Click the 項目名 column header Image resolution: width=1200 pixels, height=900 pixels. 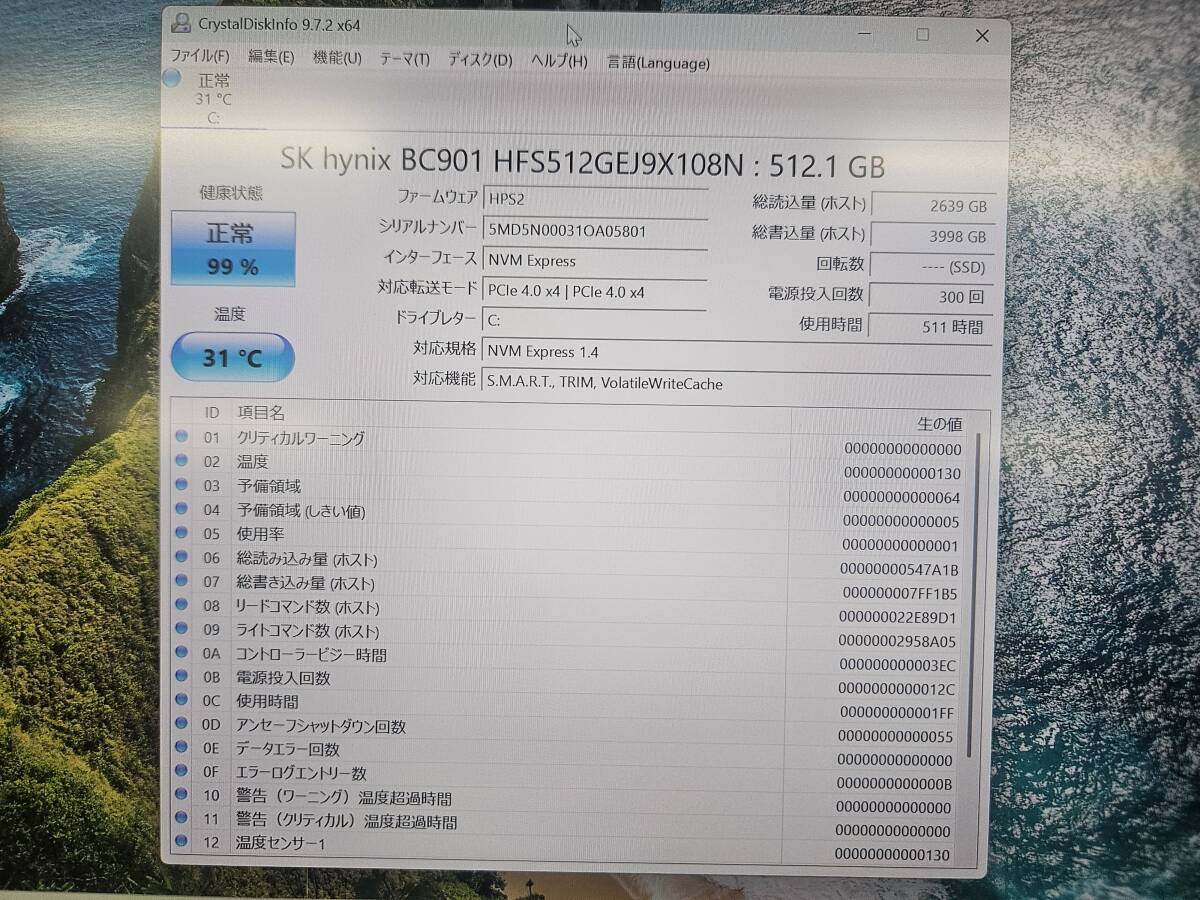click(260, 412)
